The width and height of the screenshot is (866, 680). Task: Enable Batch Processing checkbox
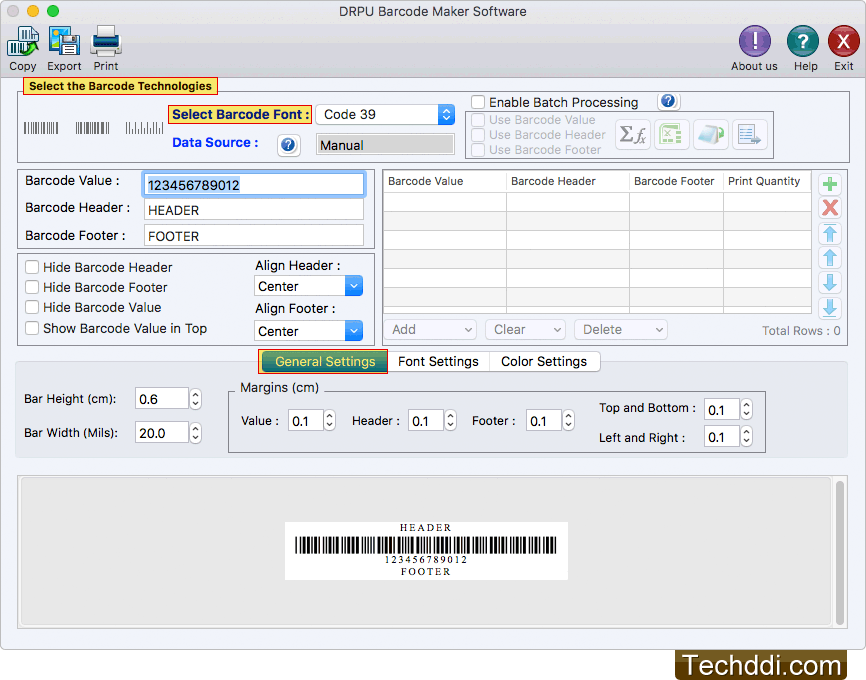(x=478, y=102)
